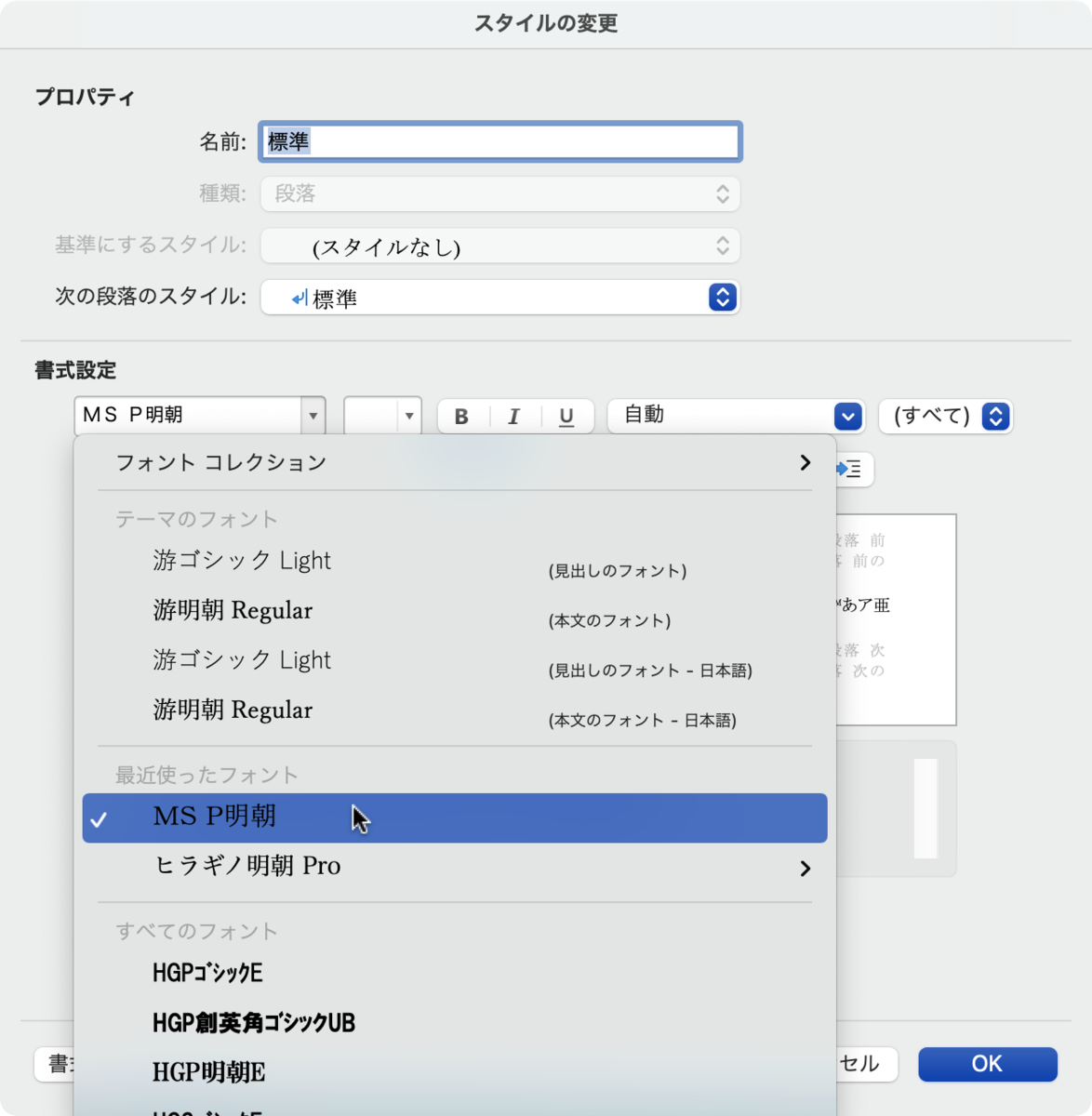This screenshot has width=1092, height=1116.
Task: Expand ヒラギノ明朝 Pro submenu chevron
Action: (806, 869)
